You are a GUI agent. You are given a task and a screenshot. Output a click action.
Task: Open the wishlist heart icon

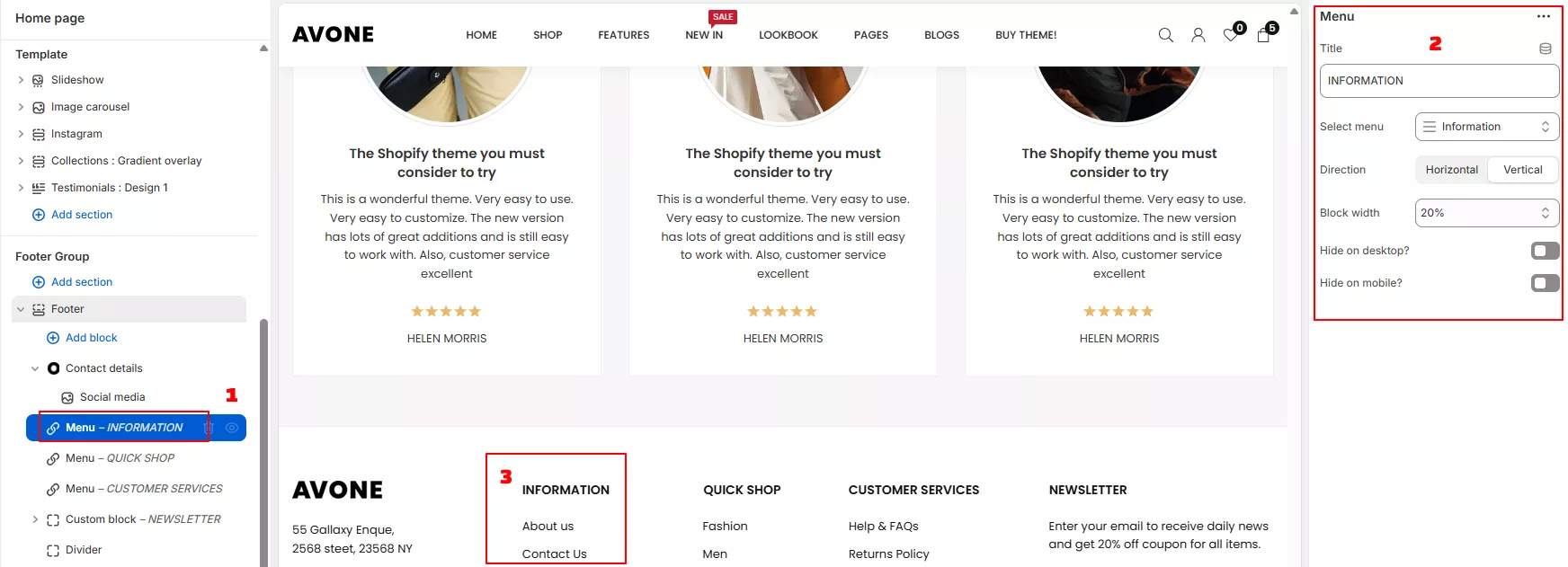tap(1231, 35)
